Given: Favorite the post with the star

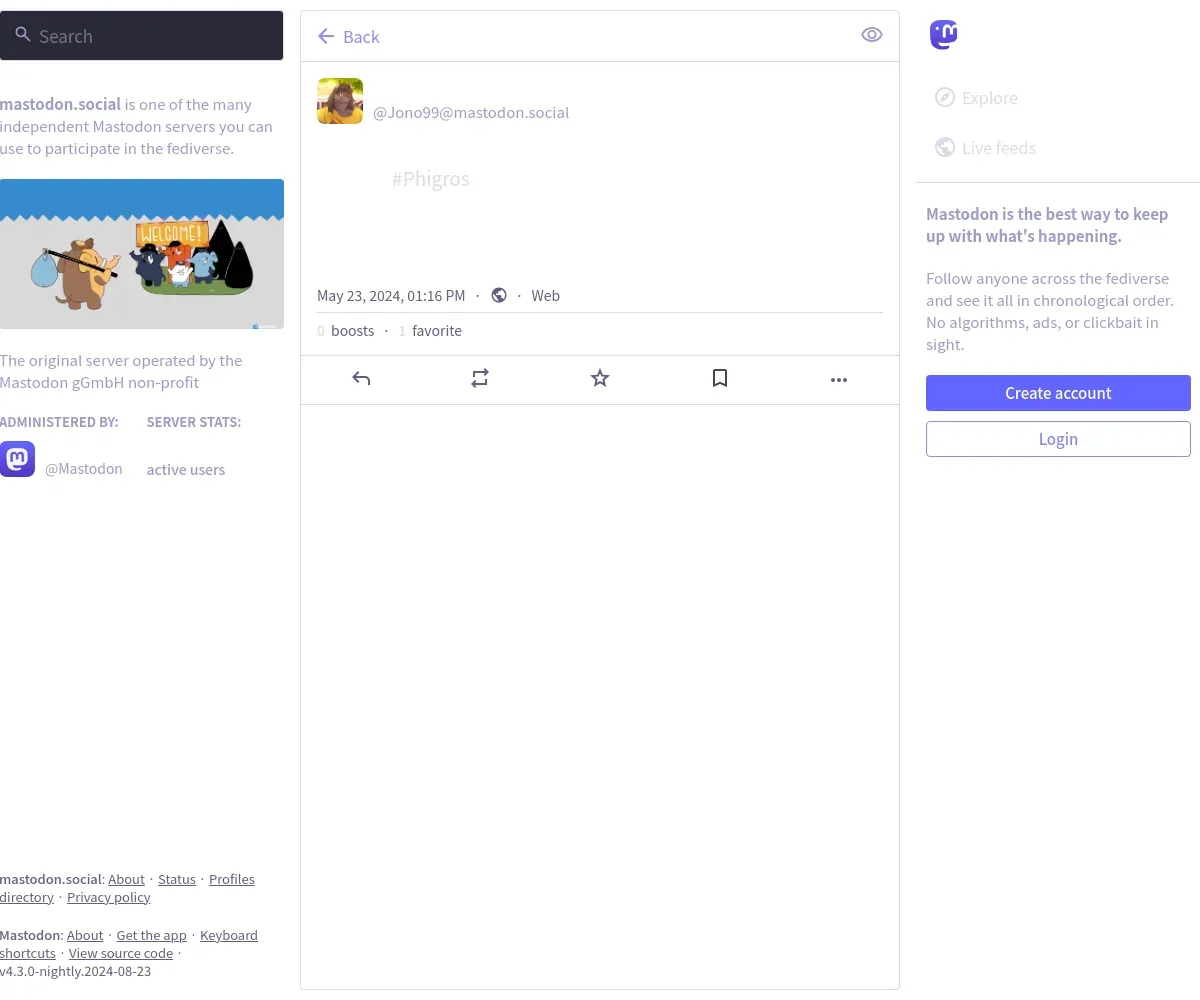Looking at the screenshot, I should [x=600, y=378].
